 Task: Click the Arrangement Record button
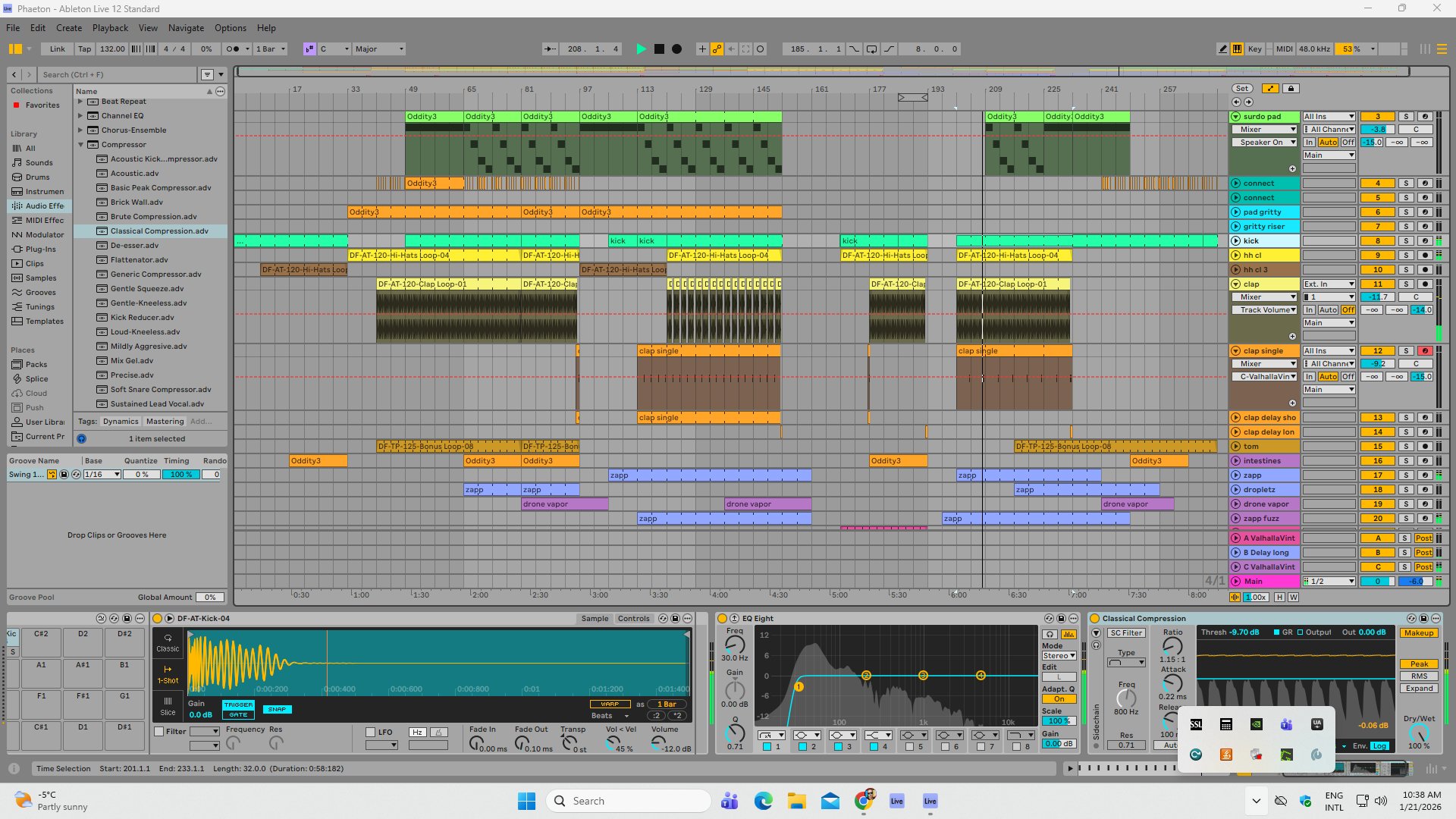point(676,49)
